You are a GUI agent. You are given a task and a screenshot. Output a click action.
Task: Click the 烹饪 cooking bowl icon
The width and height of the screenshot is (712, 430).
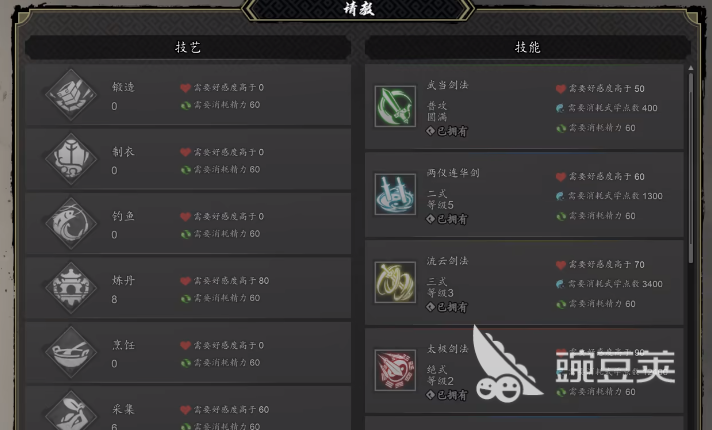tap(71, 352)
